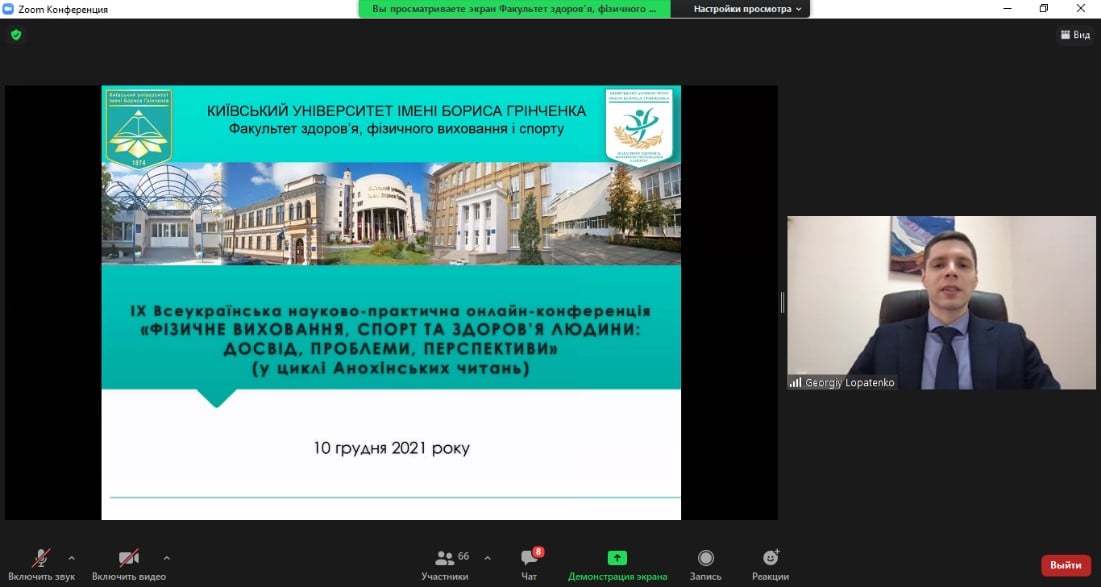This screenshot has height=587, width=1101.
Task: Expand audio options arrow beside microphone
Action: pos(71,558)
